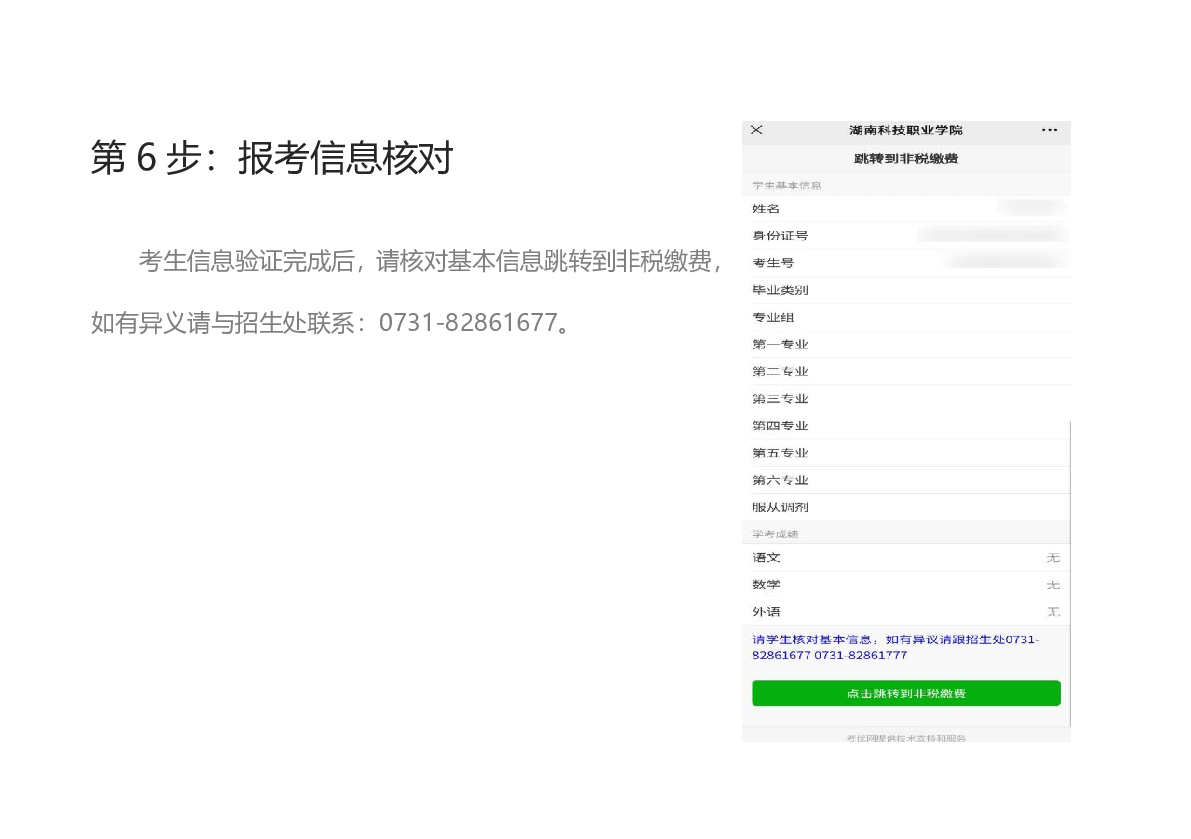Click the blue 招生处 contact notice text

click(895, 647)
